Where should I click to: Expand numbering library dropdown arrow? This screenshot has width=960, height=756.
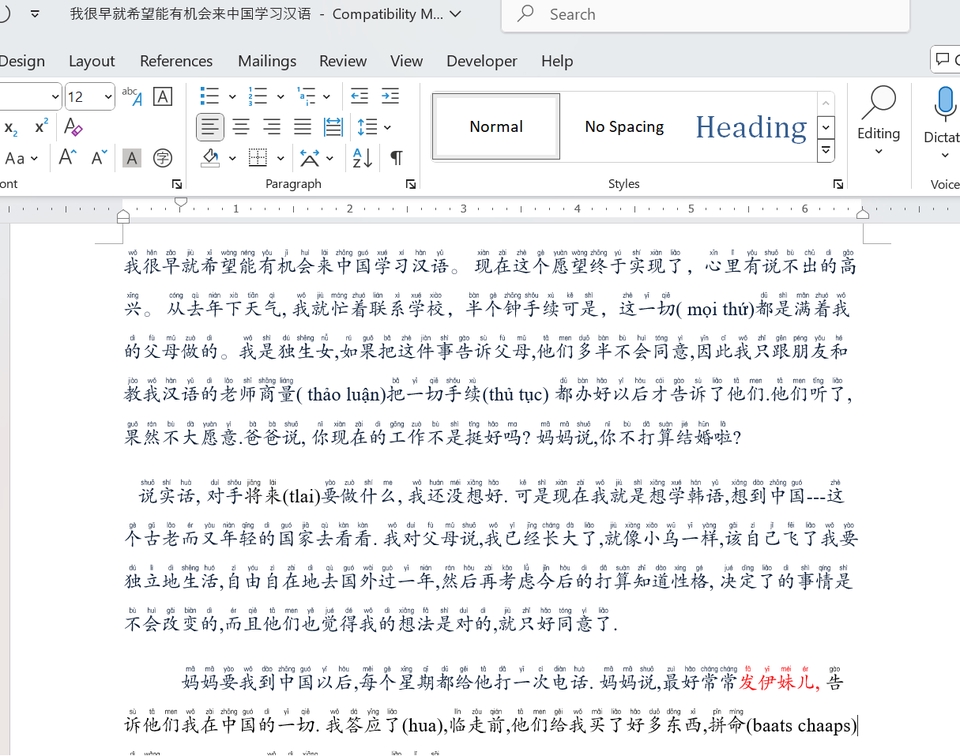tap(280, 97)
